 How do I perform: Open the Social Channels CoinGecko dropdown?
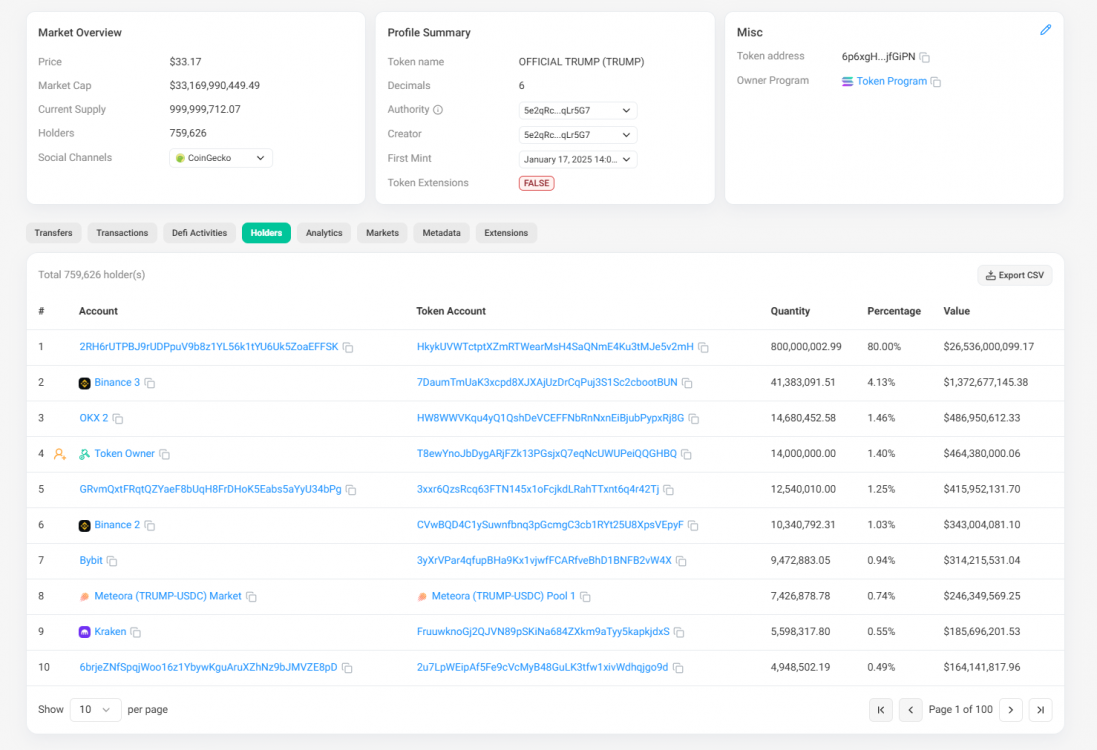tap(221, 158)
